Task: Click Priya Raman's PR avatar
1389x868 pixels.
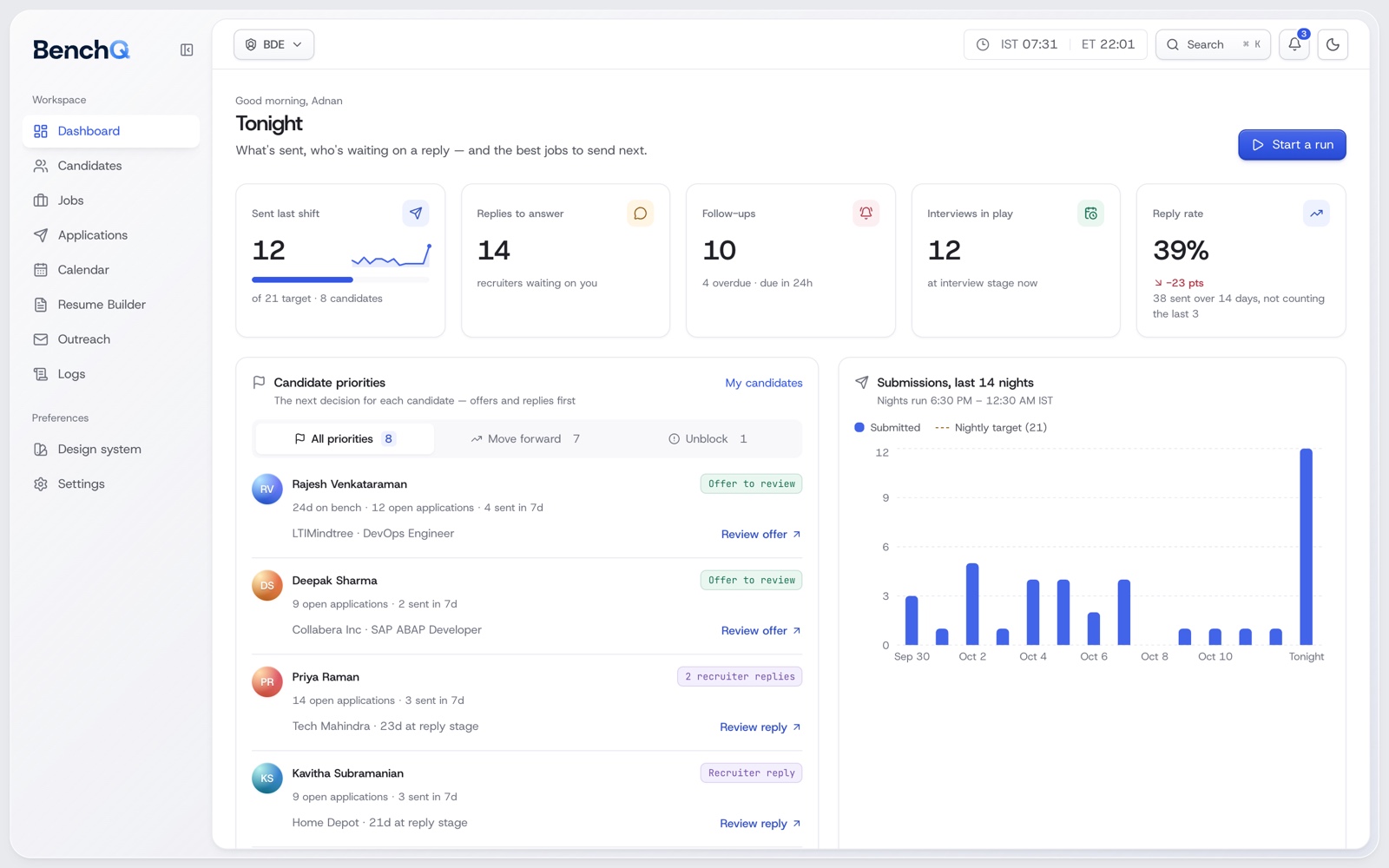Action: 267,682
